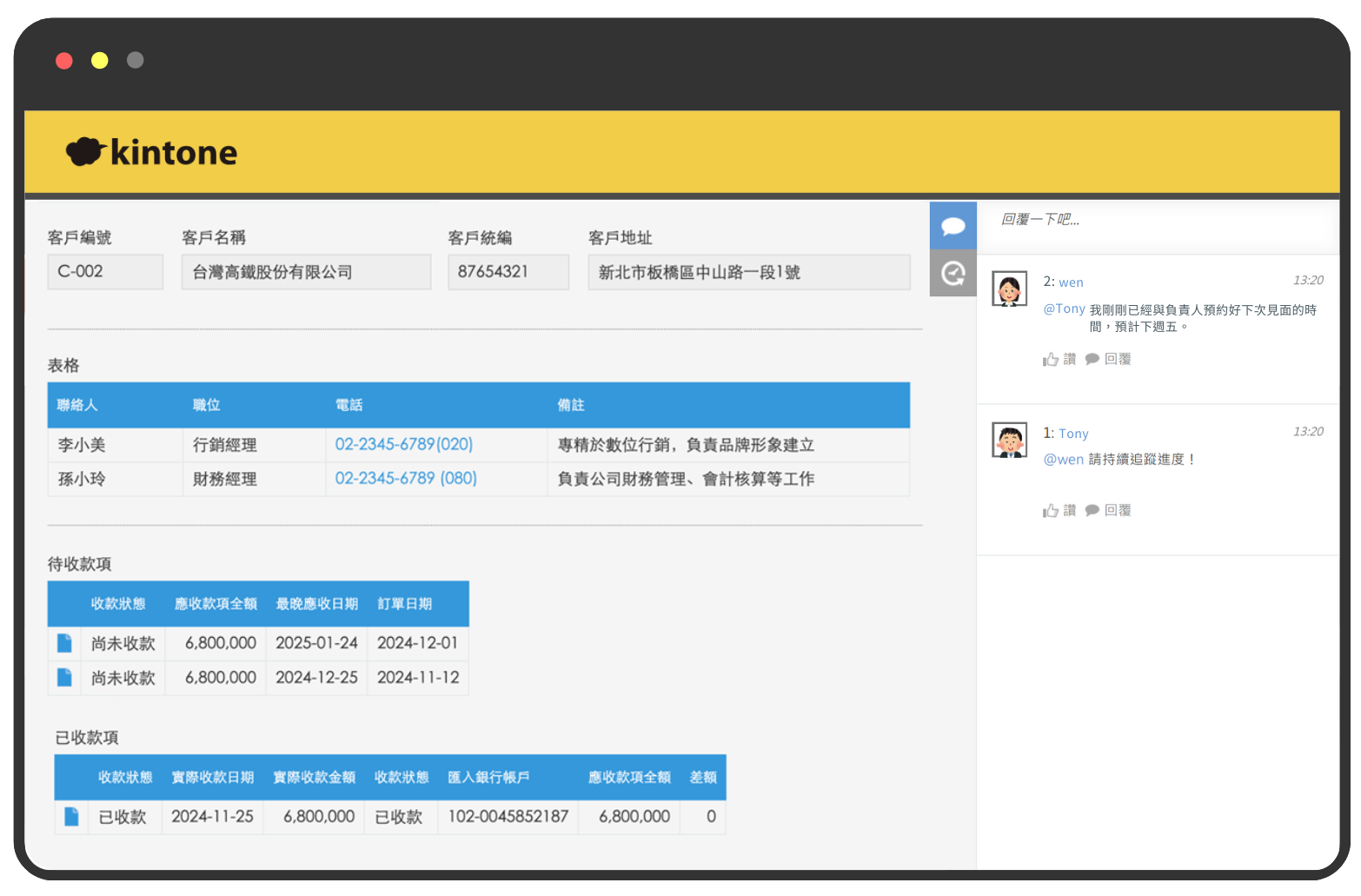This screenshot has width=1361, height=896.
Task: Select the order date 2024-12-01
Action: coord(418,643)
